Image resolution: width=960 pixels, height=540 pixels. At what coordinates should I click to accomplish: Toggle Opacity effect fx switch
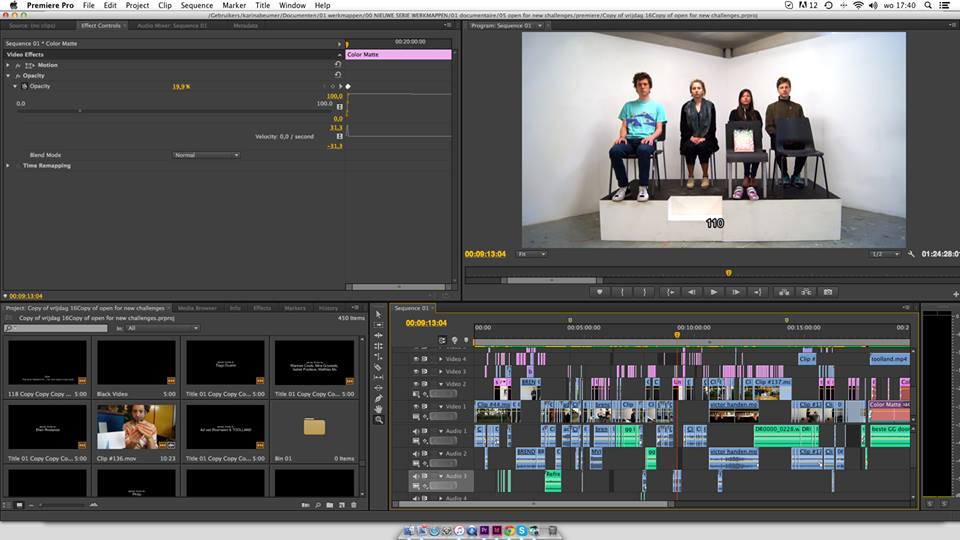pos(18,75)
